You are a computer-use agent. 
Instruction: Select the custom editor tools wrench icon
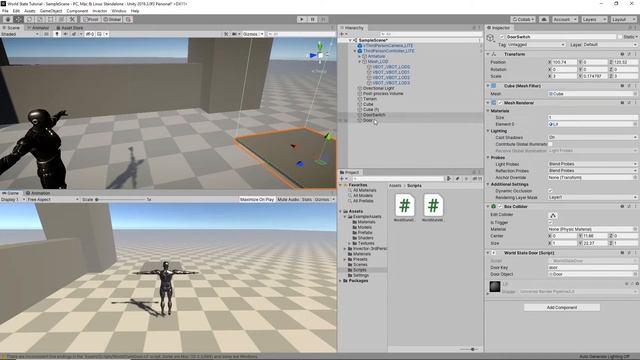click(72, 19)
